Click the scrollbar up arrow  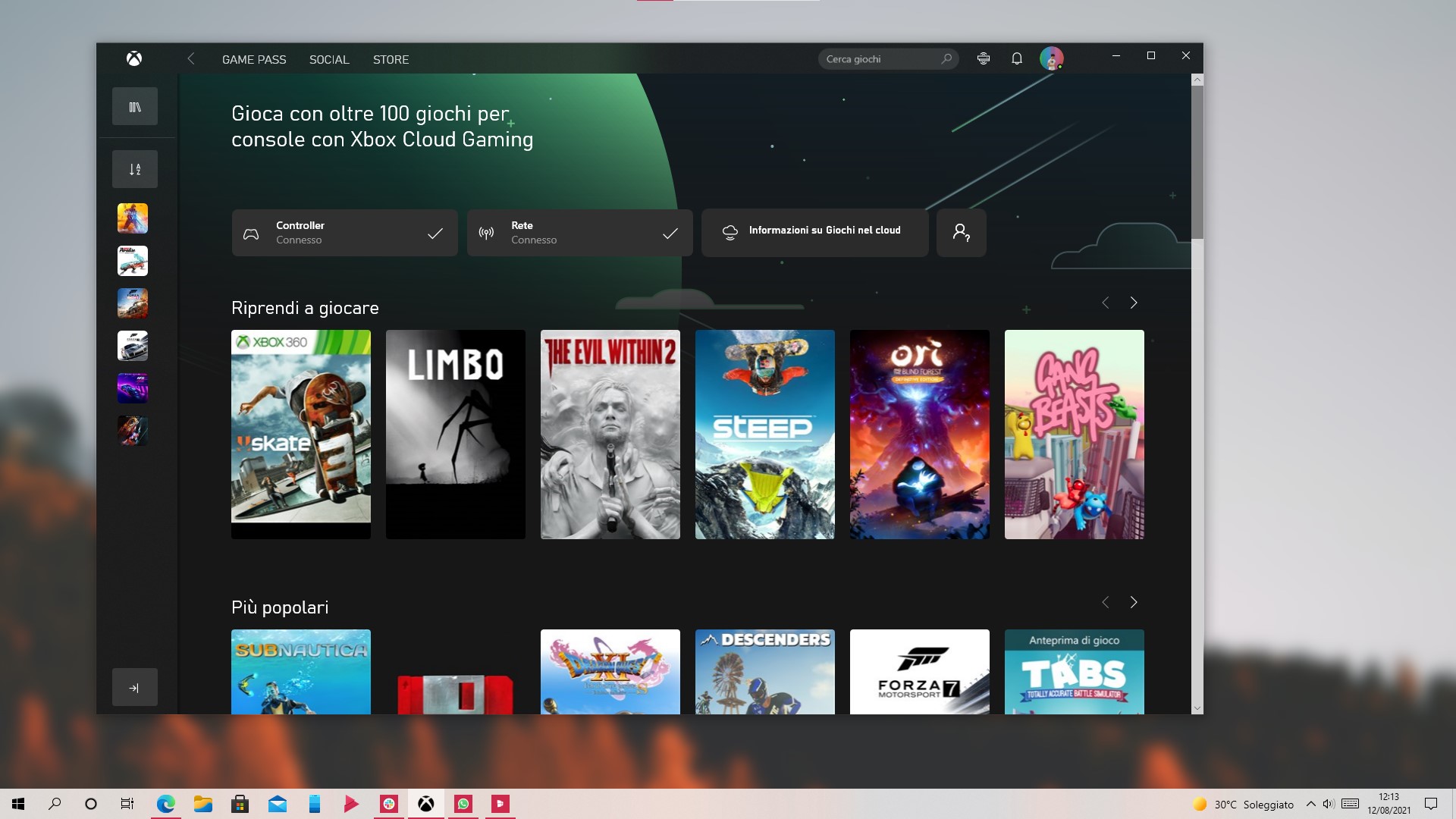pos(1197,80)
